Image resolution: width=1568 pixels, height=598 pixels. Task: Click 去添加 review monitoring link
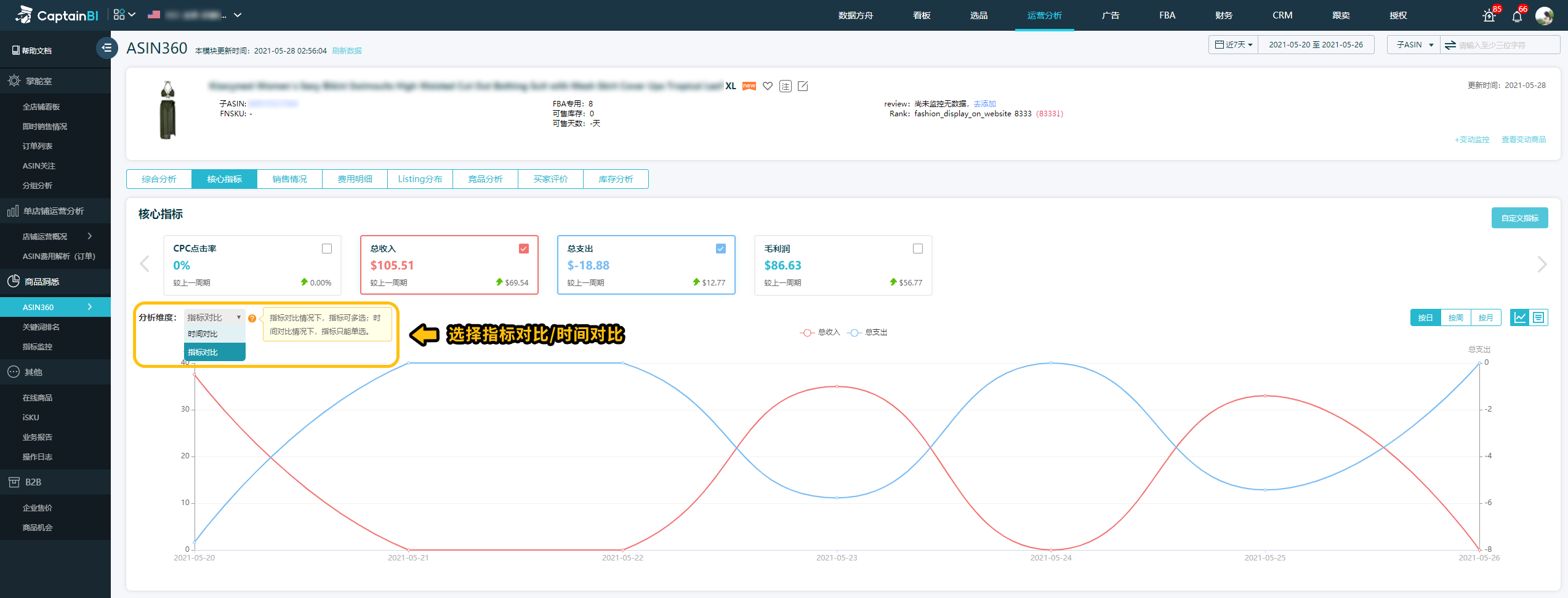[x=984, y=104]
